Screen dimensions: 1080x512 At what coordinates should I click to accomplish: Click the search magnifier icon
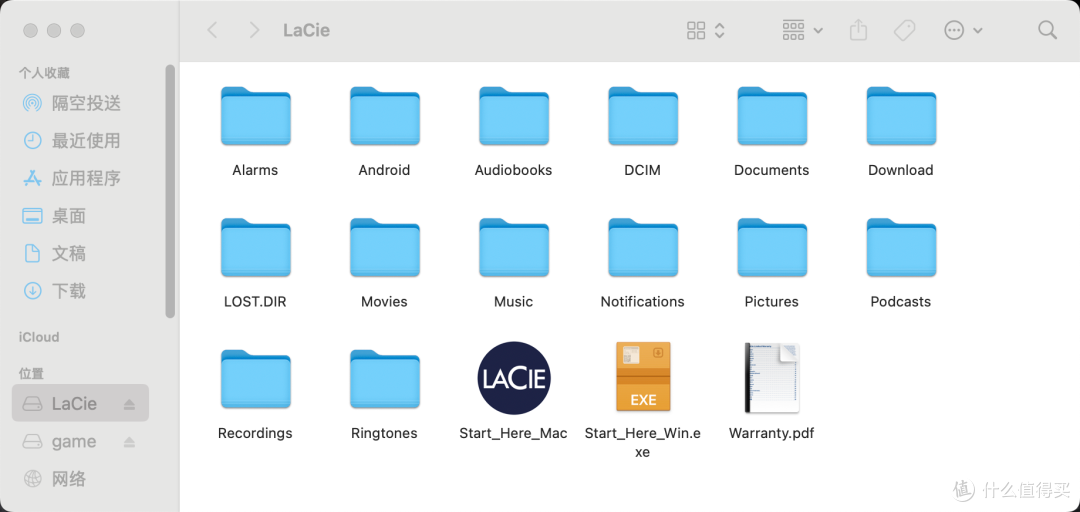[1047, 30]
